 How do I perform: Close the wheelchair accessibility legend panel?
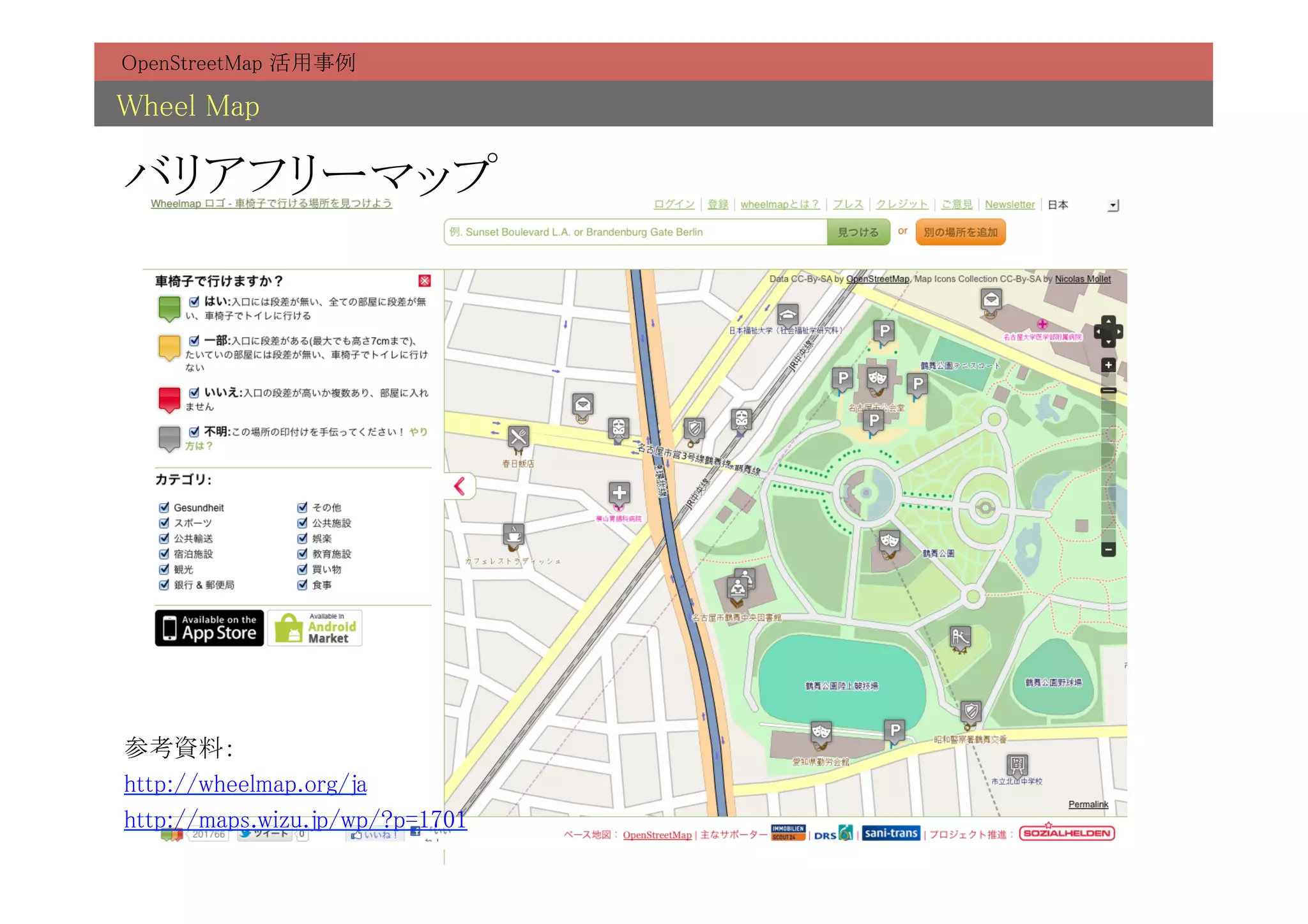point(424,281)
